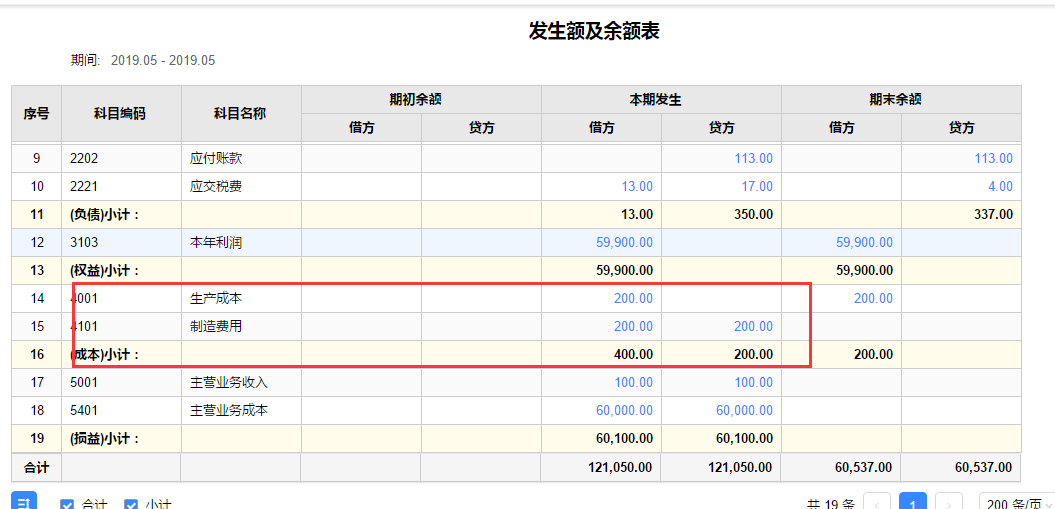Click 应交税费 期末余额 贷方 amount 4.00

click(x=1000, y=187)
